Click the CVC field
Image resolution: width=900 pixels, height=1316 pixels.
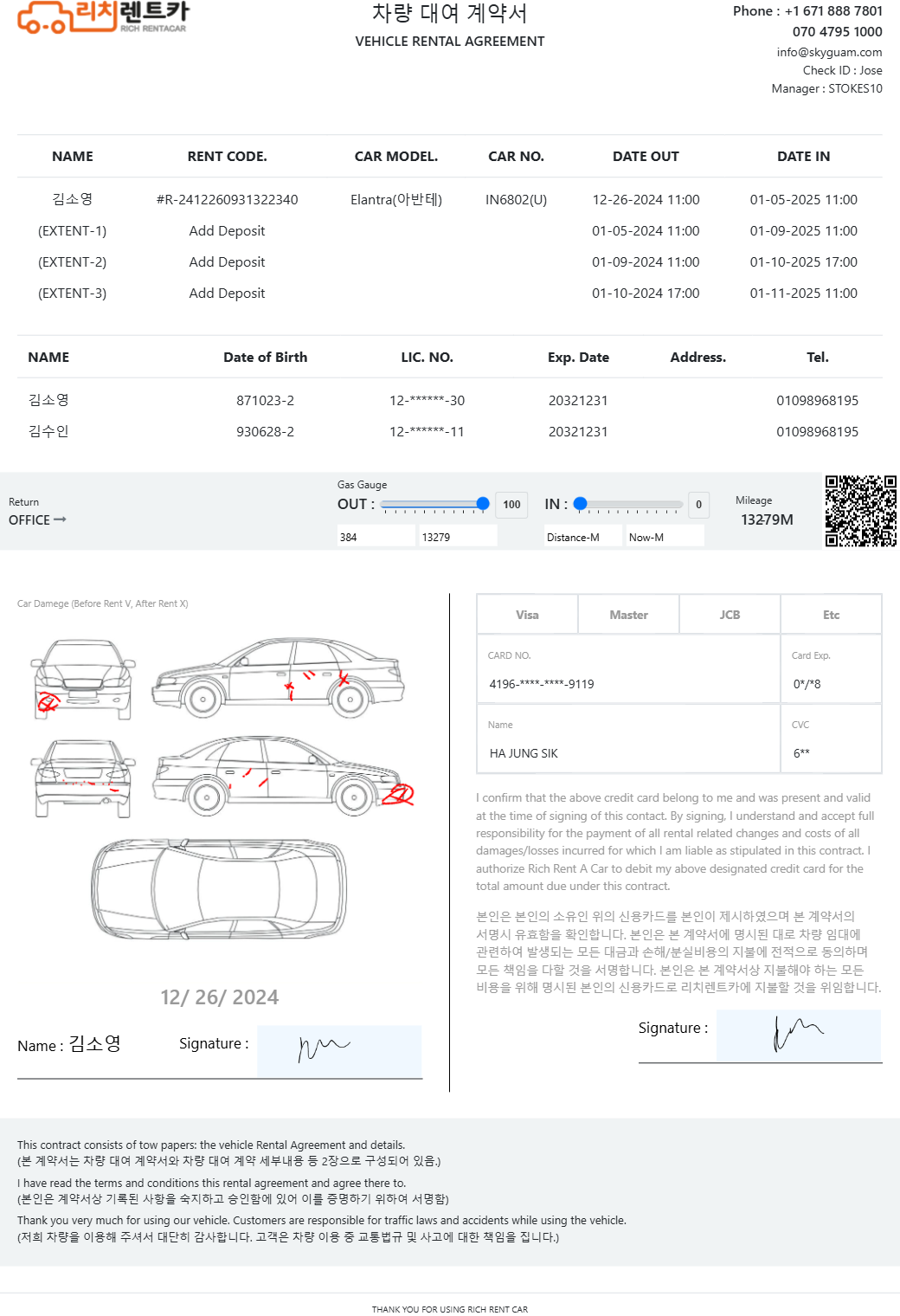(831, 739)
